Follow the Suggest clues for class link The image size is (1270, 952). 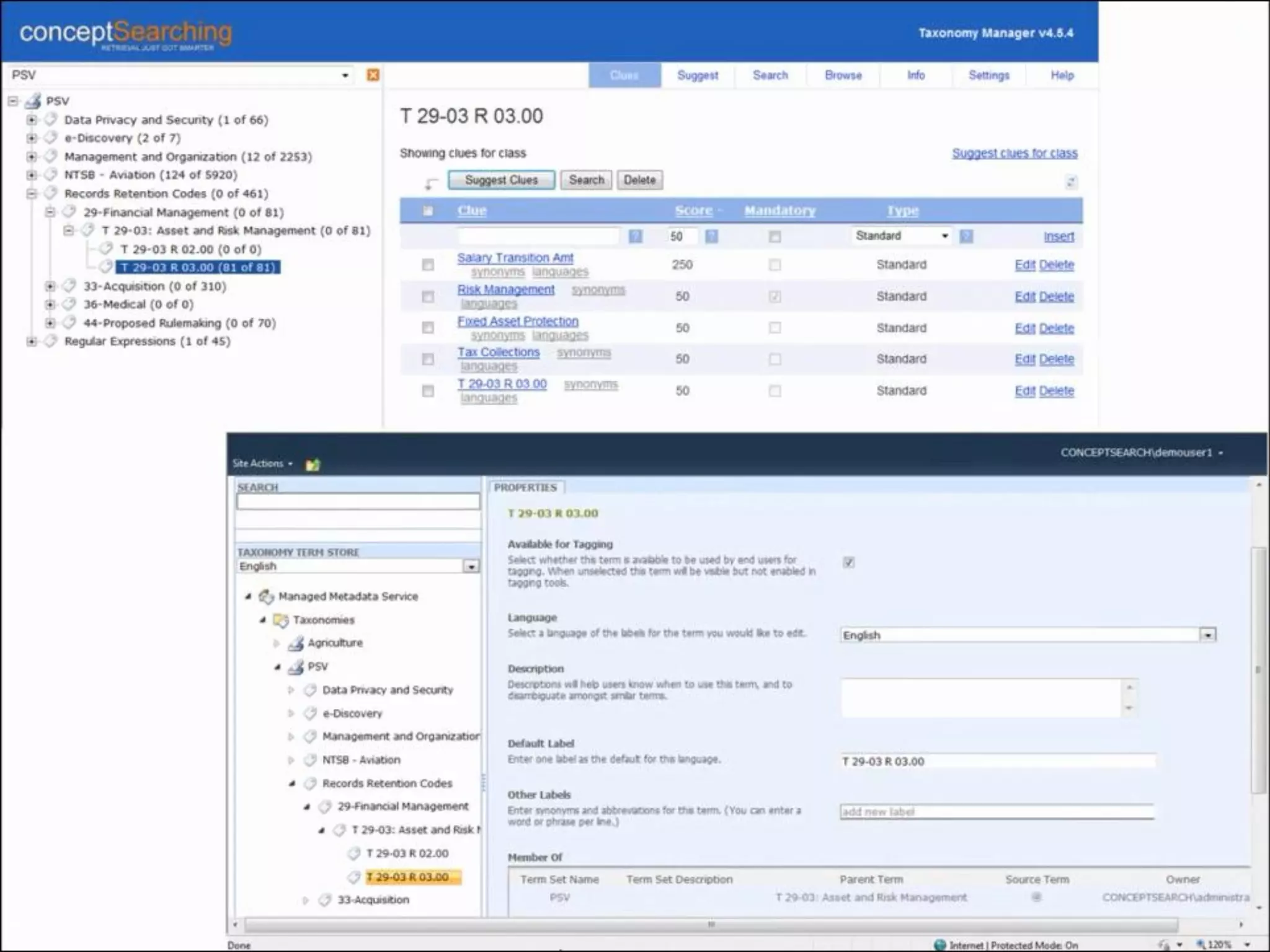click(1015, 153)
